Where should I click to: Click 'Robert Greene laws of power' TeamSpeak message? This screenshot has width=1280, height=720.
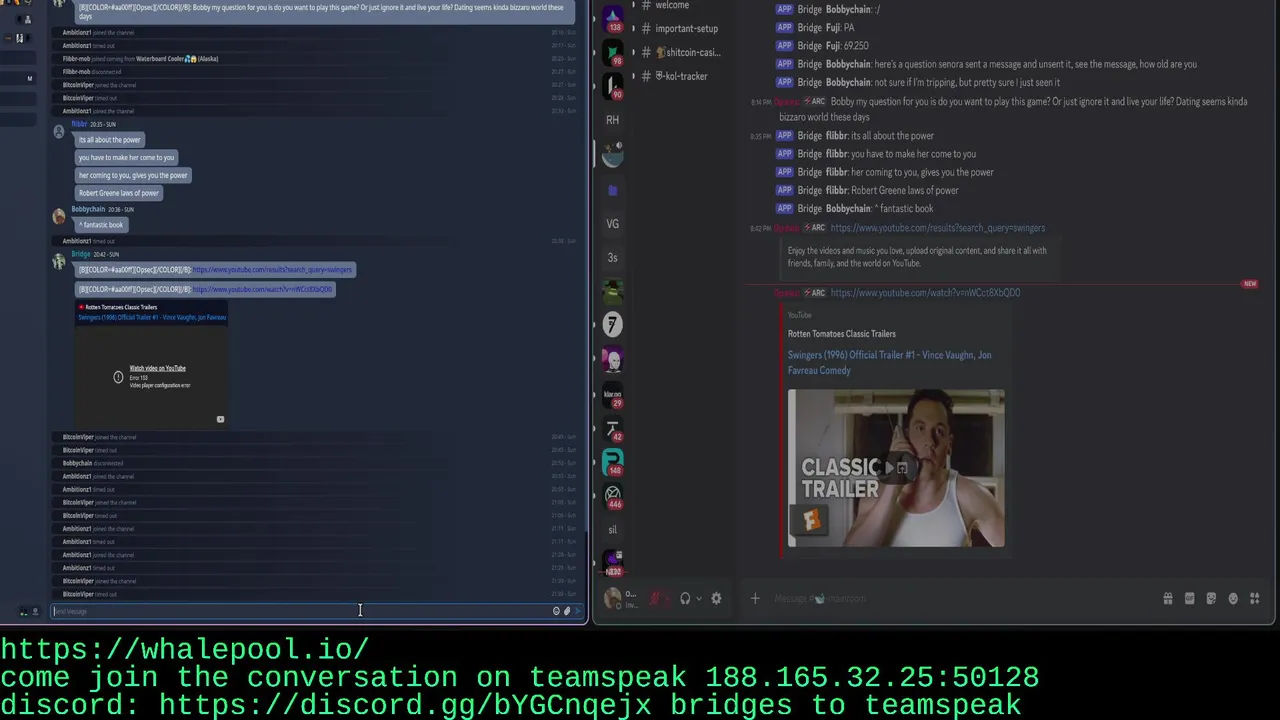(x=119, y=193)
